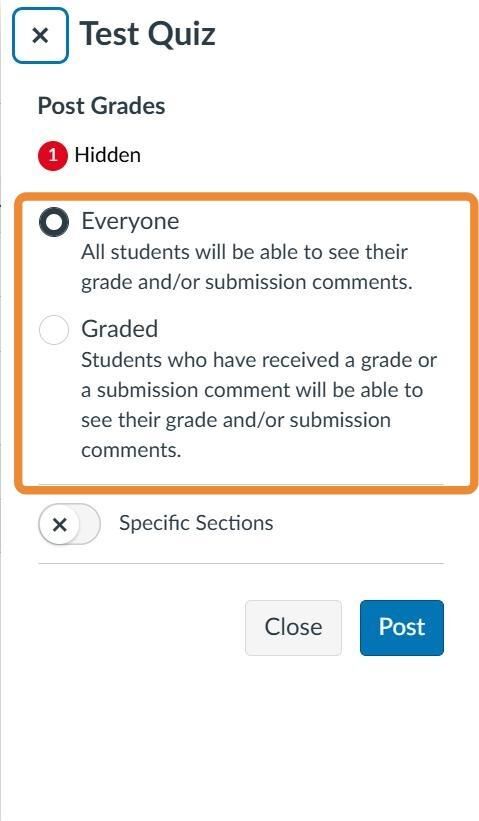Click the gray Close button
The height and width of the screenshot is (821, 479).
coord(293,627)
